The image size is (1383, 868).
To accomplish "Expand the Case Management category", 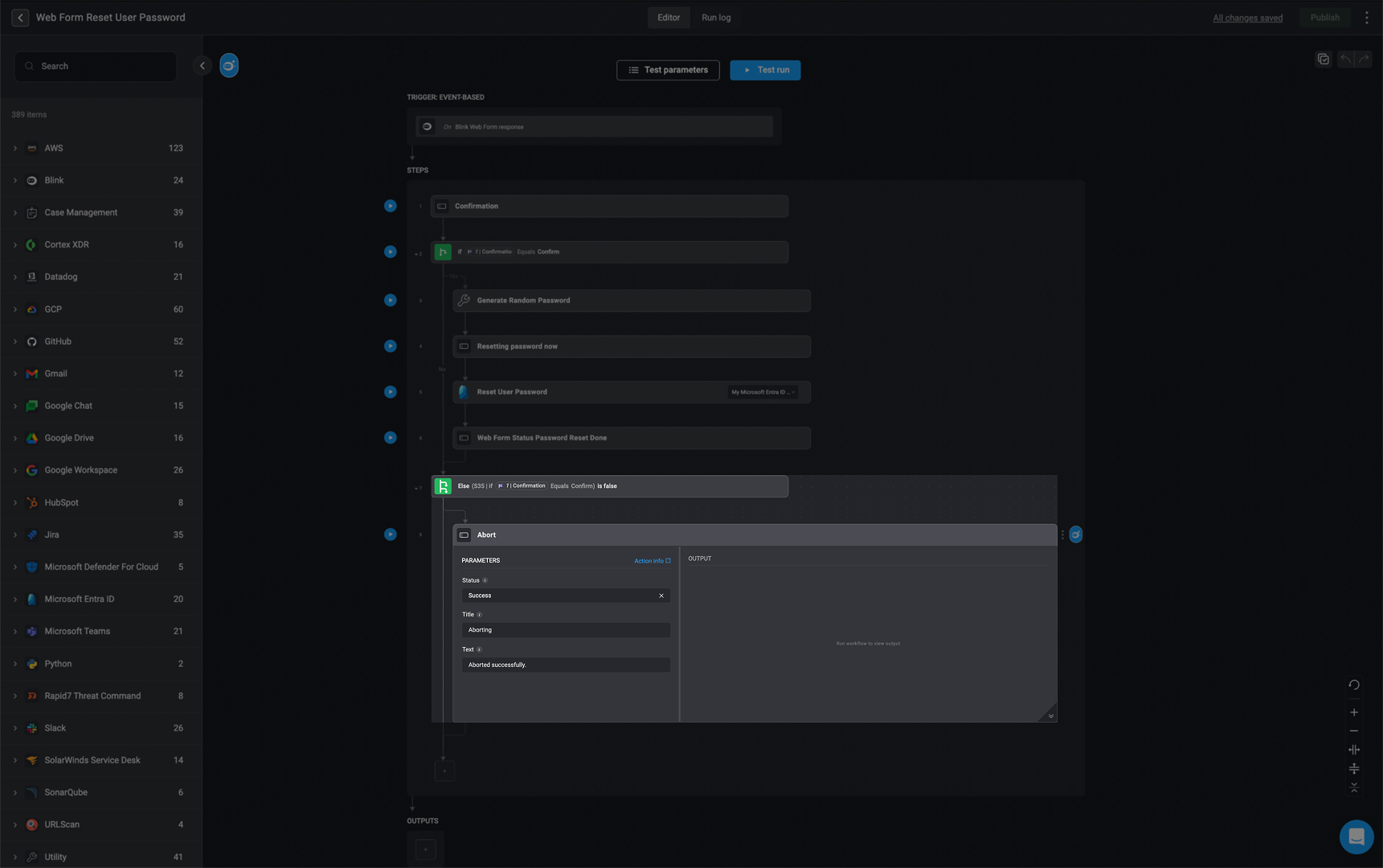I will pos(15,213).
